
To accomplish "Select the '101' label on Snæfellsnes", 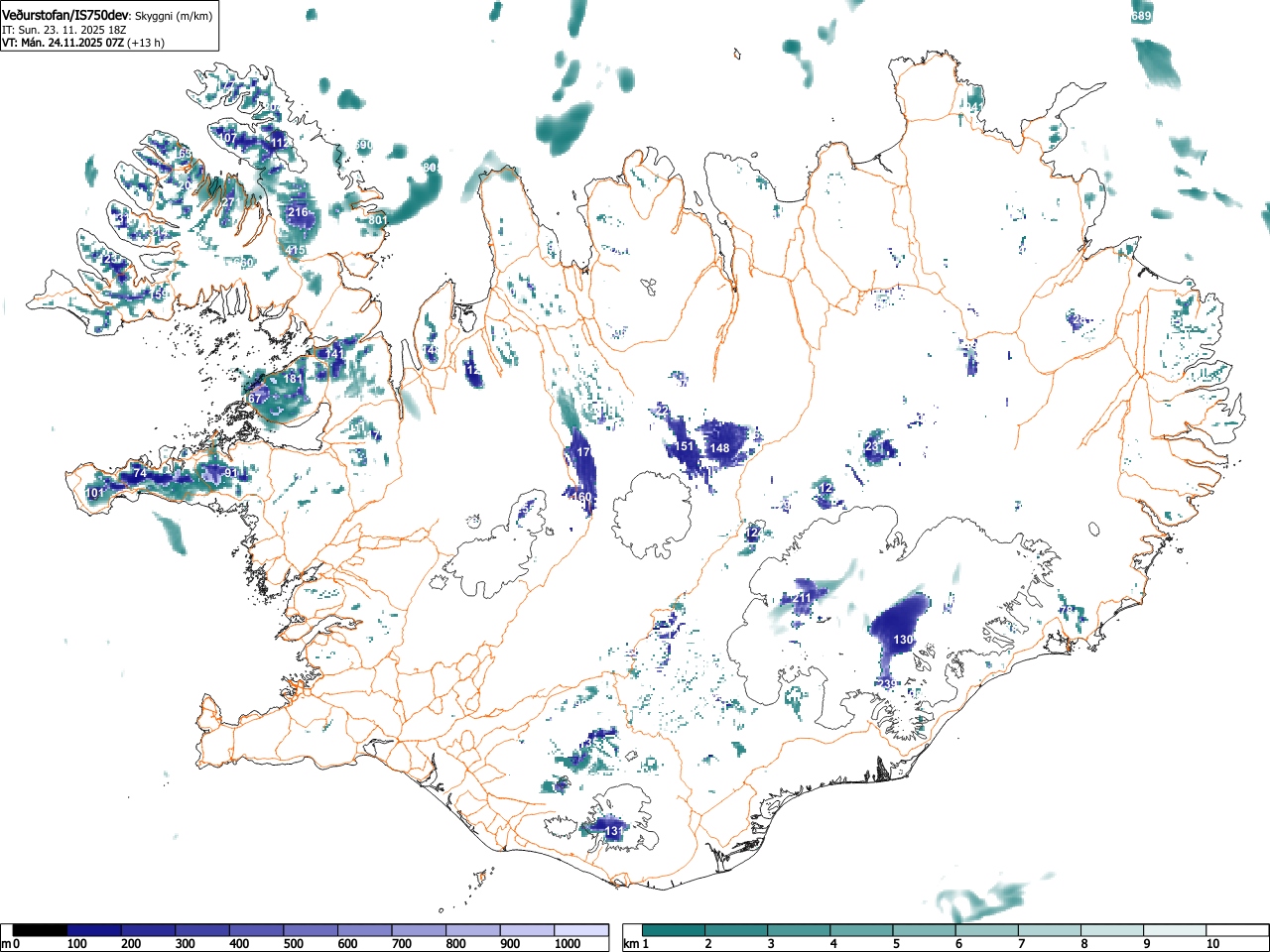I will 95,493.
